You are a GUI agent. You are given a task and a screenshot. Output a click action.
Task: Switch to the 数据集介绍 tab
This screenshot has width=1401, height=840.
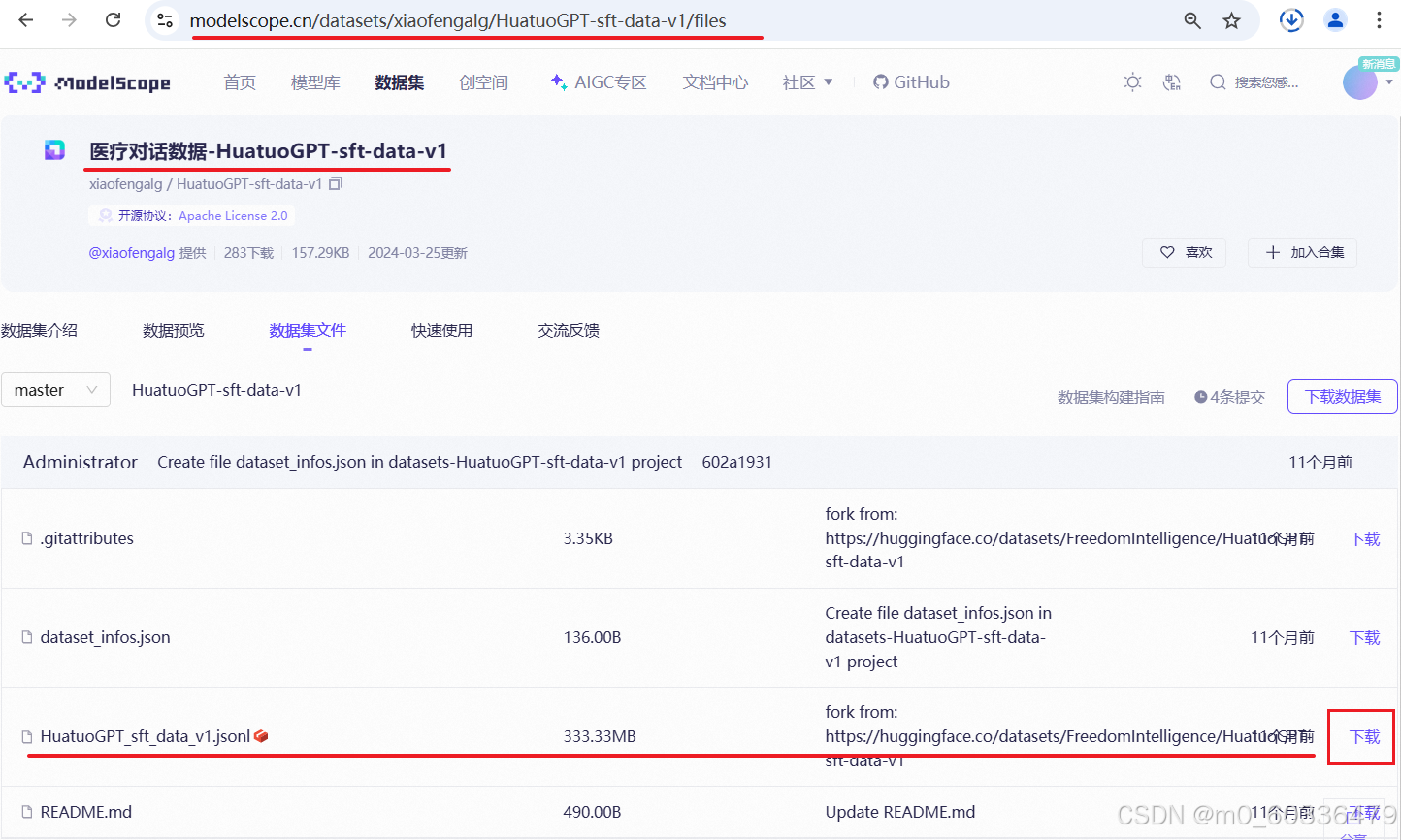click(x=39, y=331)
